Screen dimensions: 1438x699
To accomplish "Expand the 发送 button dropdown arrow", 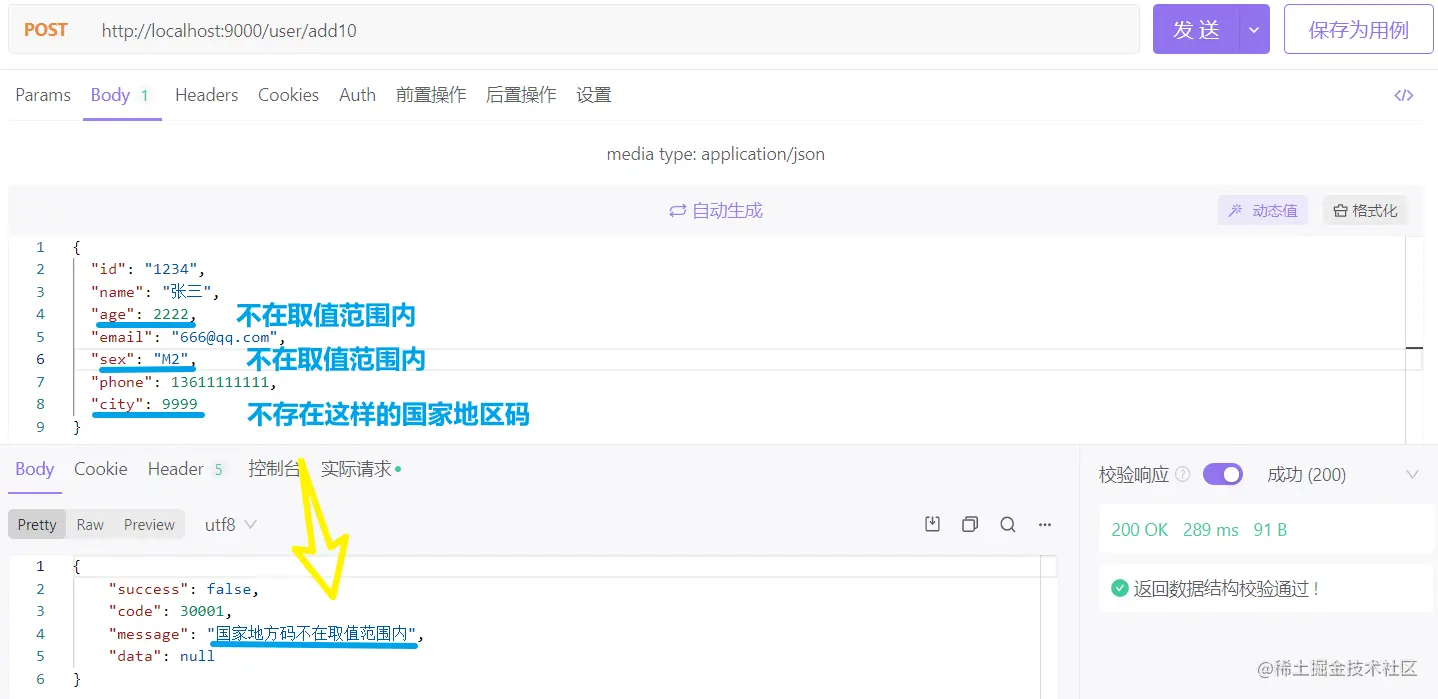I will click(x=1254, y=30).
